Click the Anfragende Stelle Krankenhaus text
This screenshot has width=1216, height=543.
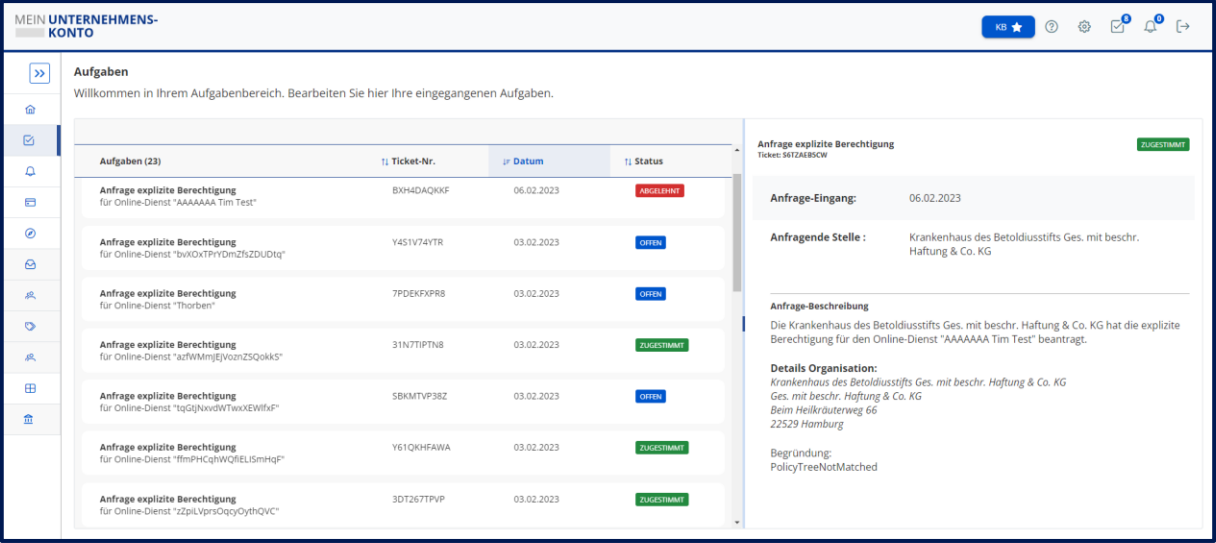click(x=1024, y=244)
